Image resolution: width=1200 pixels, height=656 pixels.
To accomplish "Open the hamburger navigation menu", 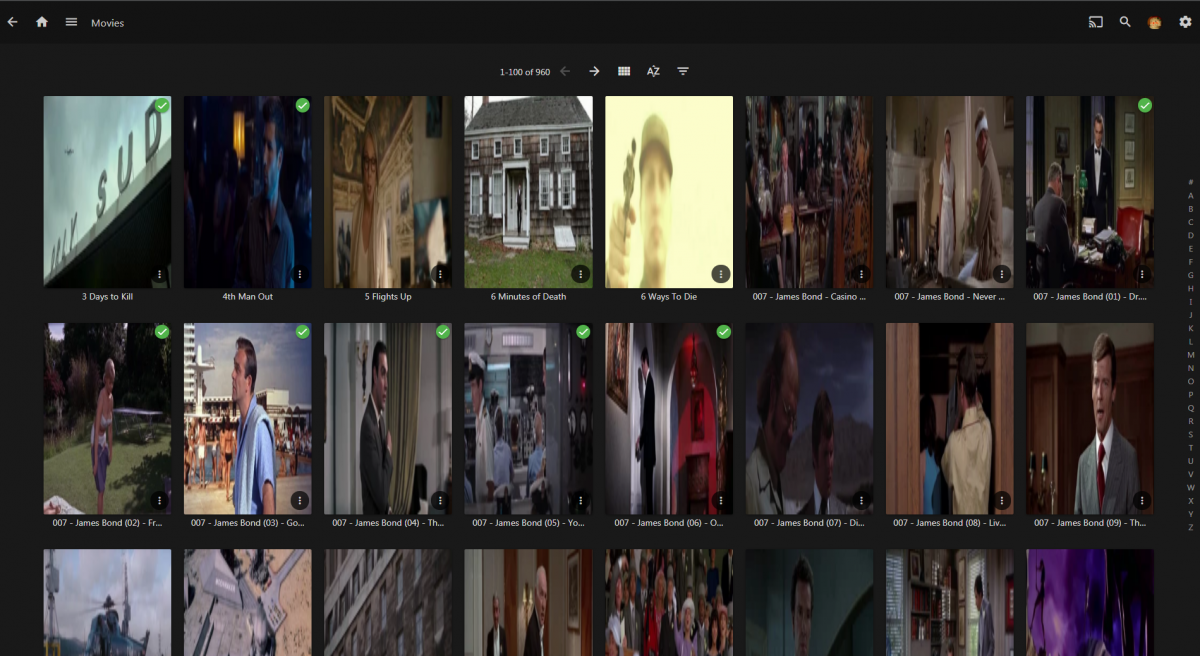I will [71, 22].
